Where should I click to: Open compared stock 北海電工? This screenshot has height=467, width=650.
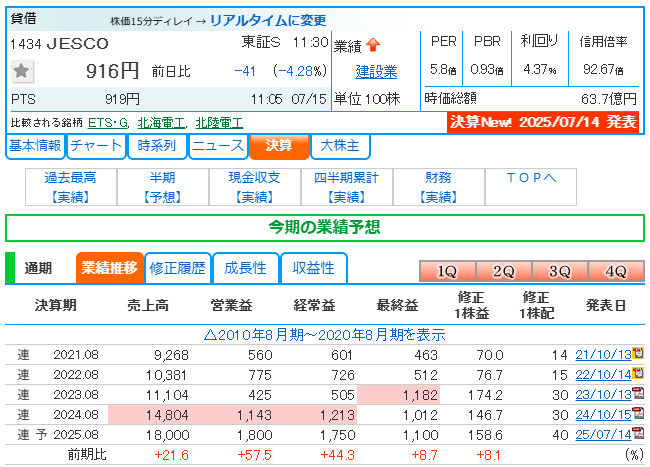(161, 123)
